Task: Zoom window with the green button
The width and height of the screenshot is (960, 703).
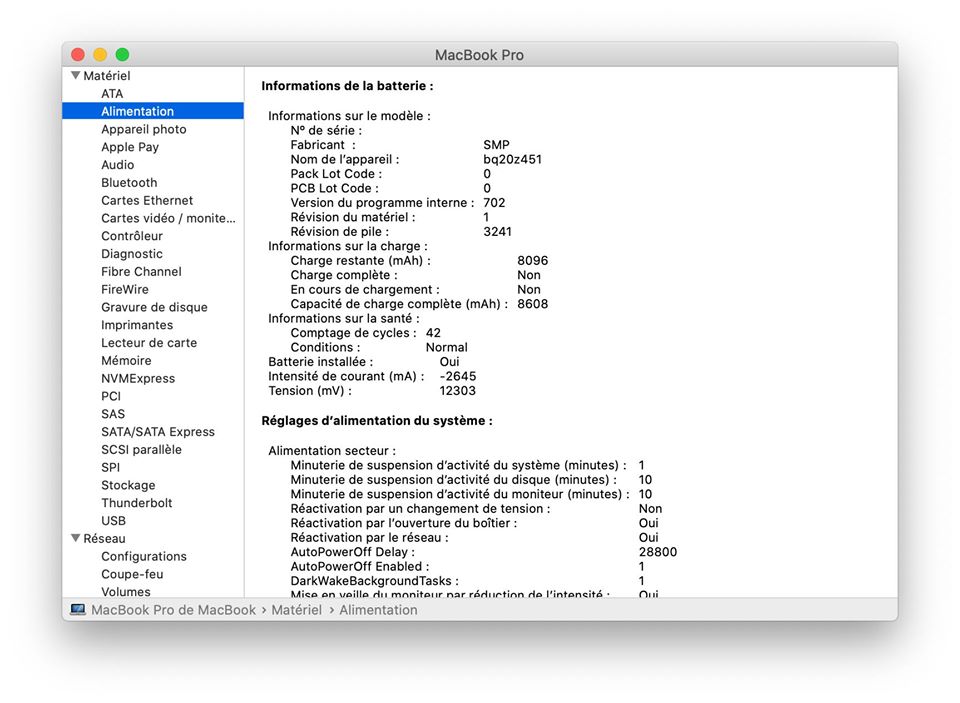Action: click(x=122, y=55)
